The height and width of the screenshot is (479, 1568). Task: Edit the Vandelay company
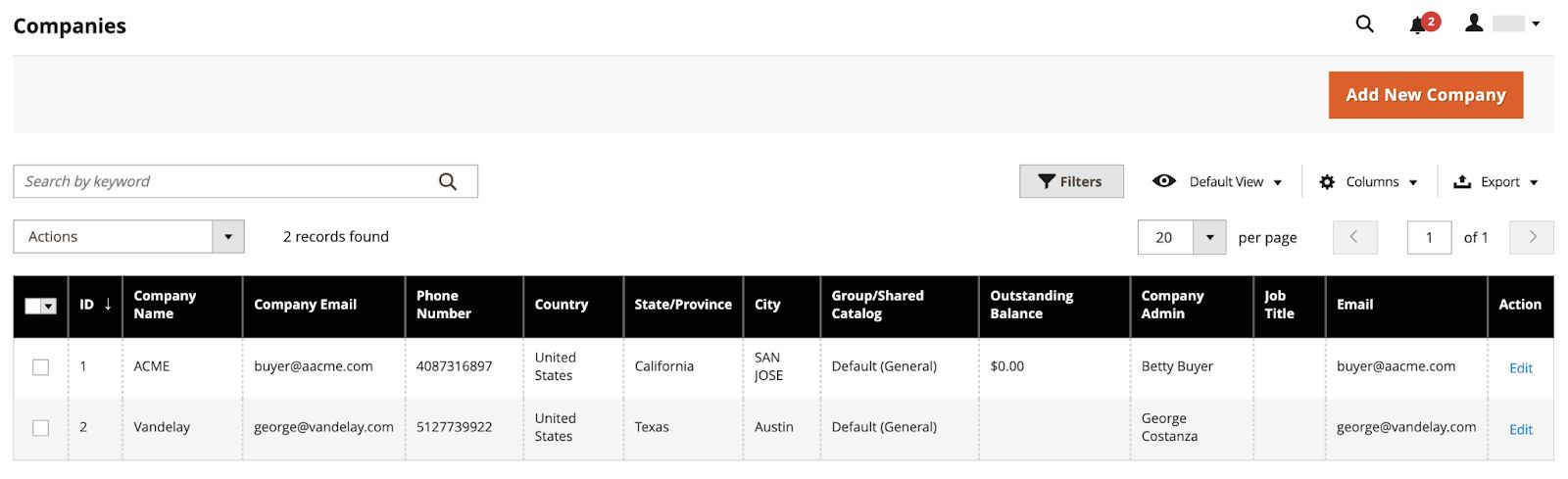coord(1520,429)
